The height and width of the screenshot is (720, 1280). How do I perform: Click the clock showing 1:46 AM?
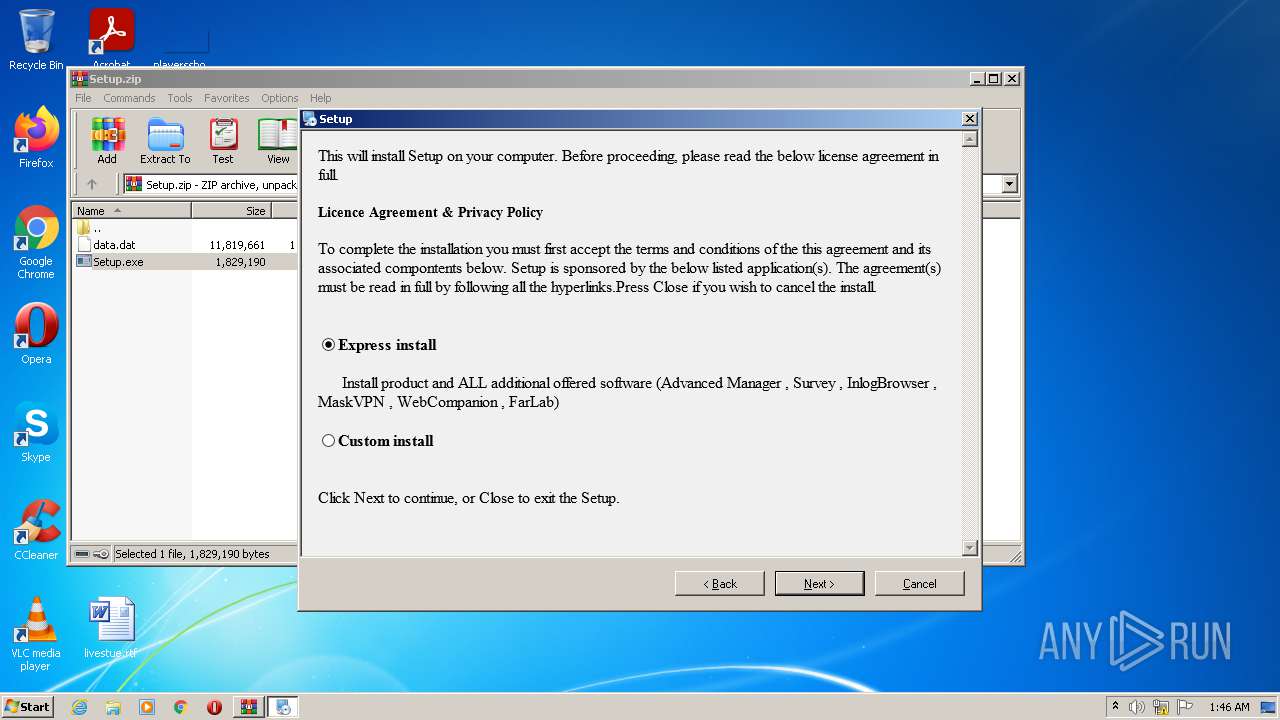pyautogui.click(x=1229, y=707)
